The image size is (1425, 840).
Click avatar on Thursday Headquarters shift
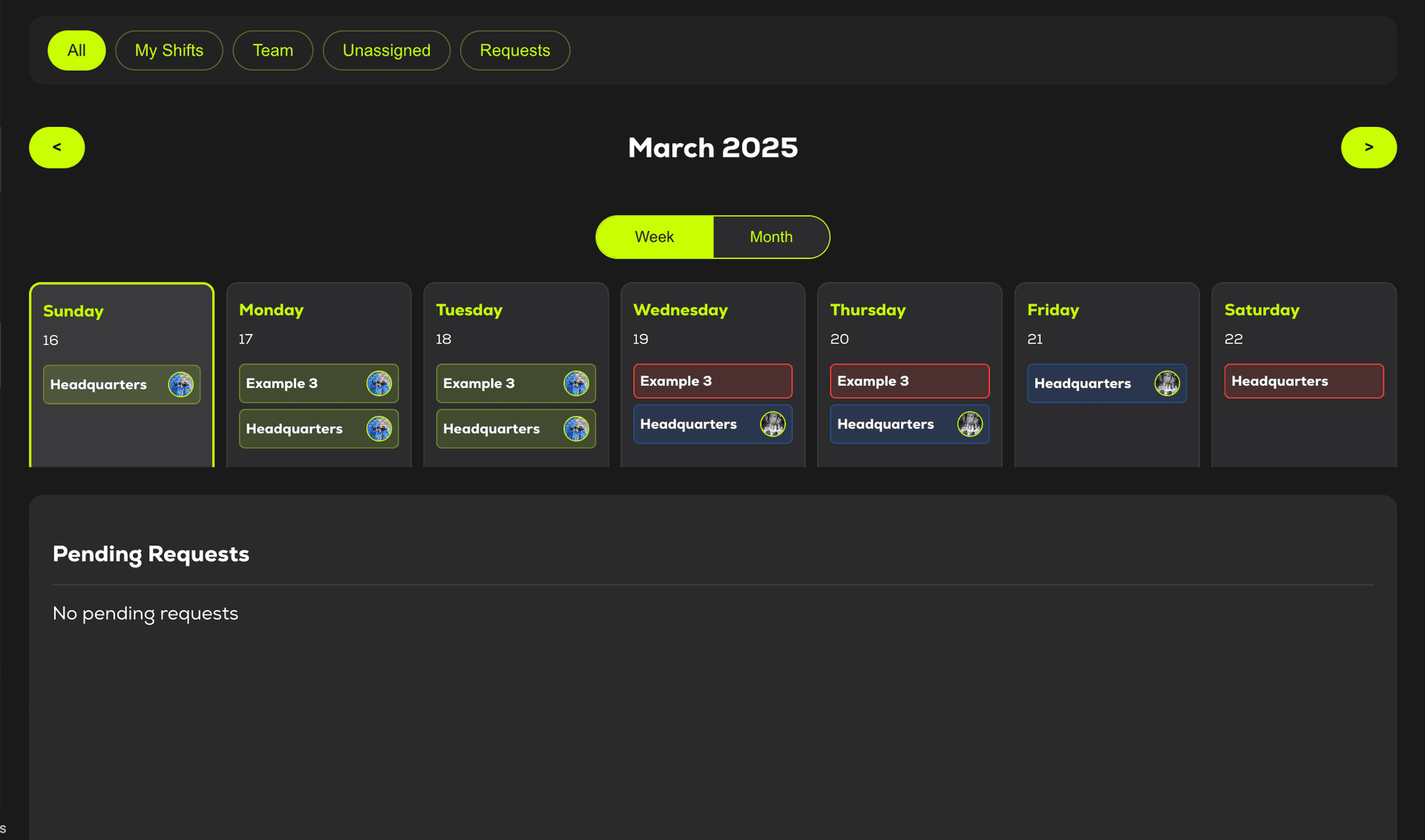(x=969, y=424)
